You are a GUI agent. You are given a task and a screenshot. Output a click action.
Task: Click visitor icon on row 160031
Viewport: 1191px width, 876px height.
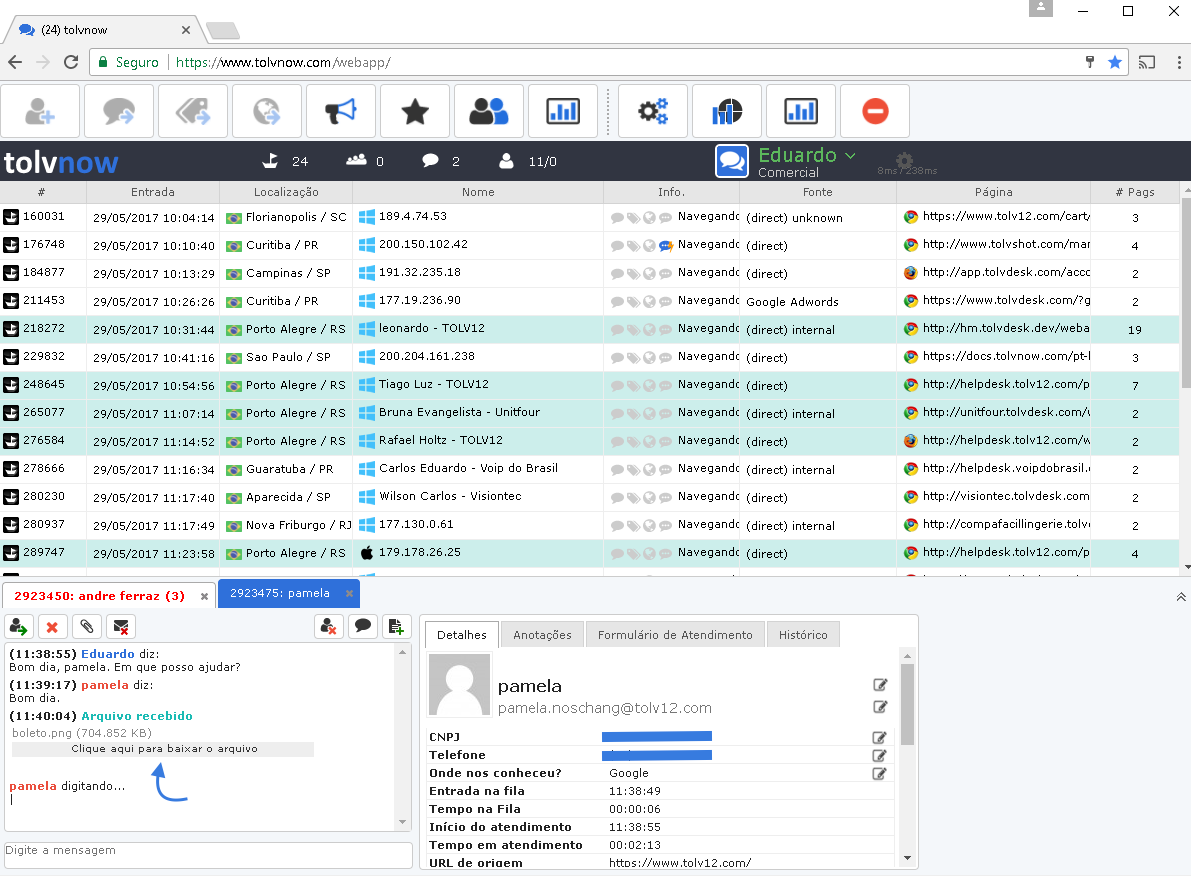pos(11,217)
